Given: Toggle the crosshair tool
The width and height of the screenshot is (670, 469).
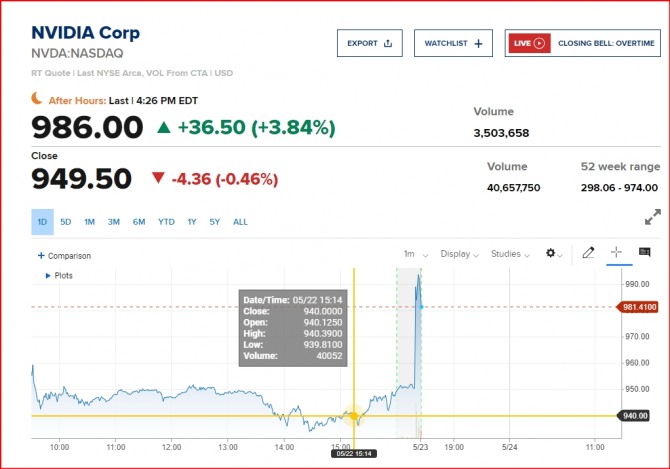Looking at the screenshot, I should pyautogui.click(x=616, y=254).
